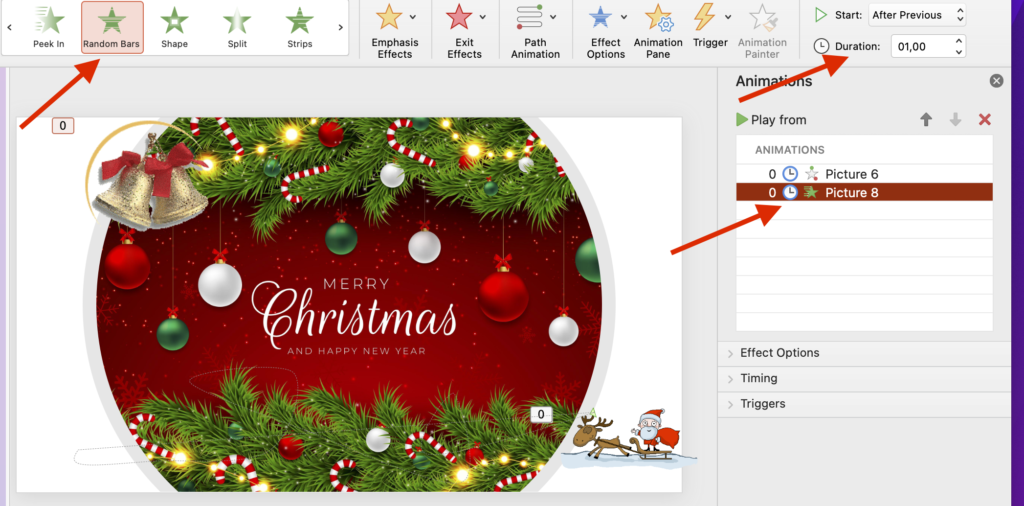Viewport: 1024px width, 506px height.
Task: Delete the selected animation
Action: pyautogui.click(x=985, y=119)
